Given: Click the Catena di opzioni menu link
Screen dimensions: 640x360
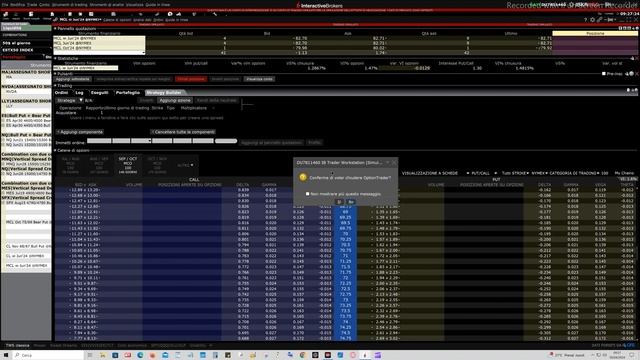Looking at the screenshot, I should coord(116,20).
